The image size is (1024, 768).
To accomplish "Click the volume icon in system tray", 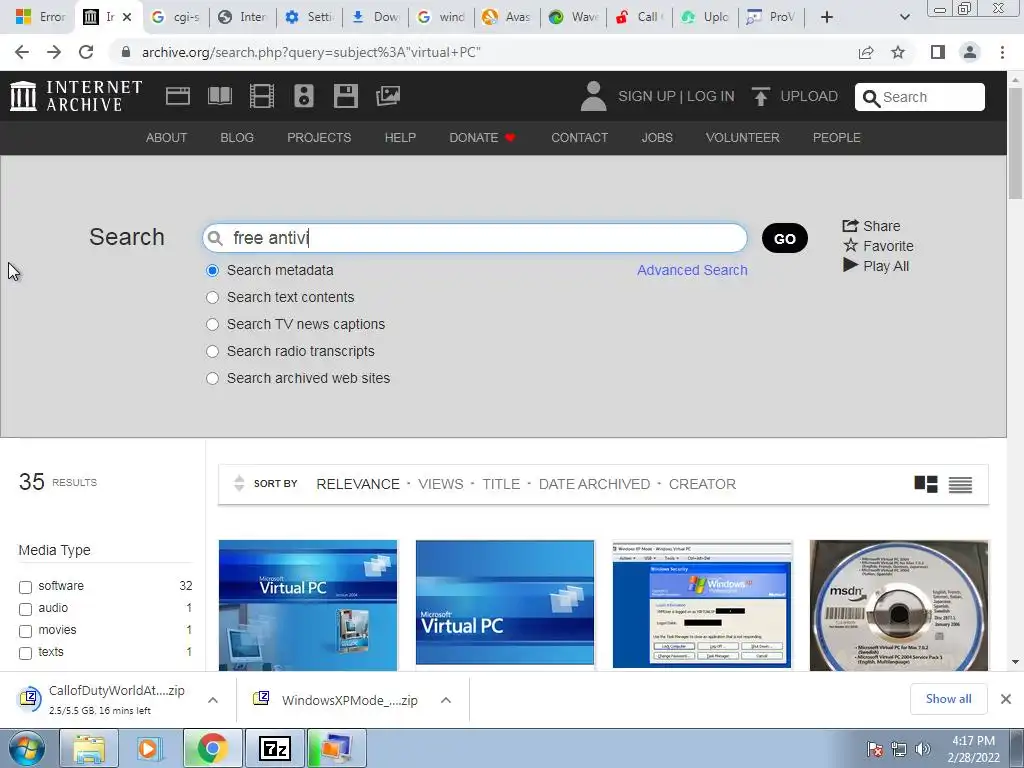I will tap(923, 749).
